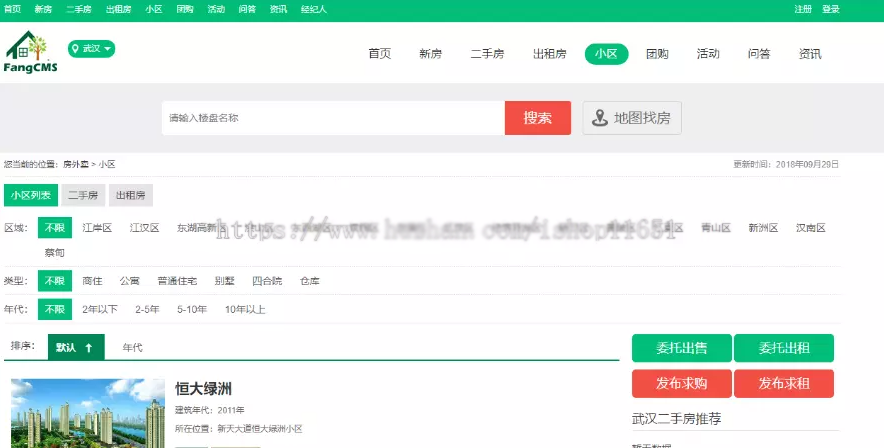The height and width of the screenshot is (448, 884).
Task: Sort listings by 年代
Action: 132,348
